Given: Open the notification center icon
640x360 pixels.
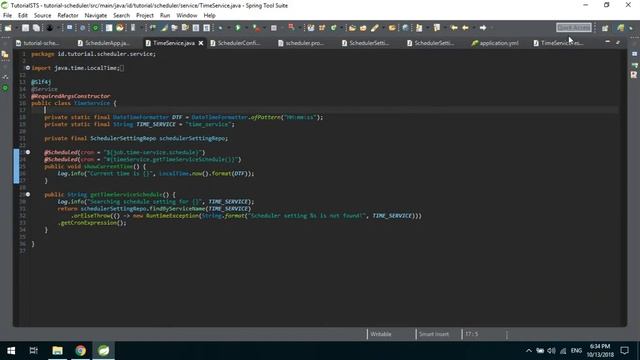Looking at the screenshot, I should click(624, 351).
